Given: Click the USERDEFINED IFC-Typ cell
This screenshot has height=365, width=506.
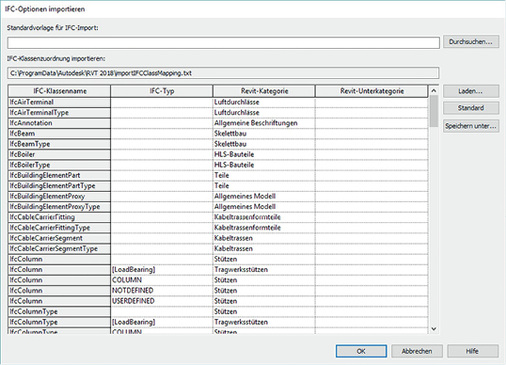Looking at the screenshot, I should [162, 301].
